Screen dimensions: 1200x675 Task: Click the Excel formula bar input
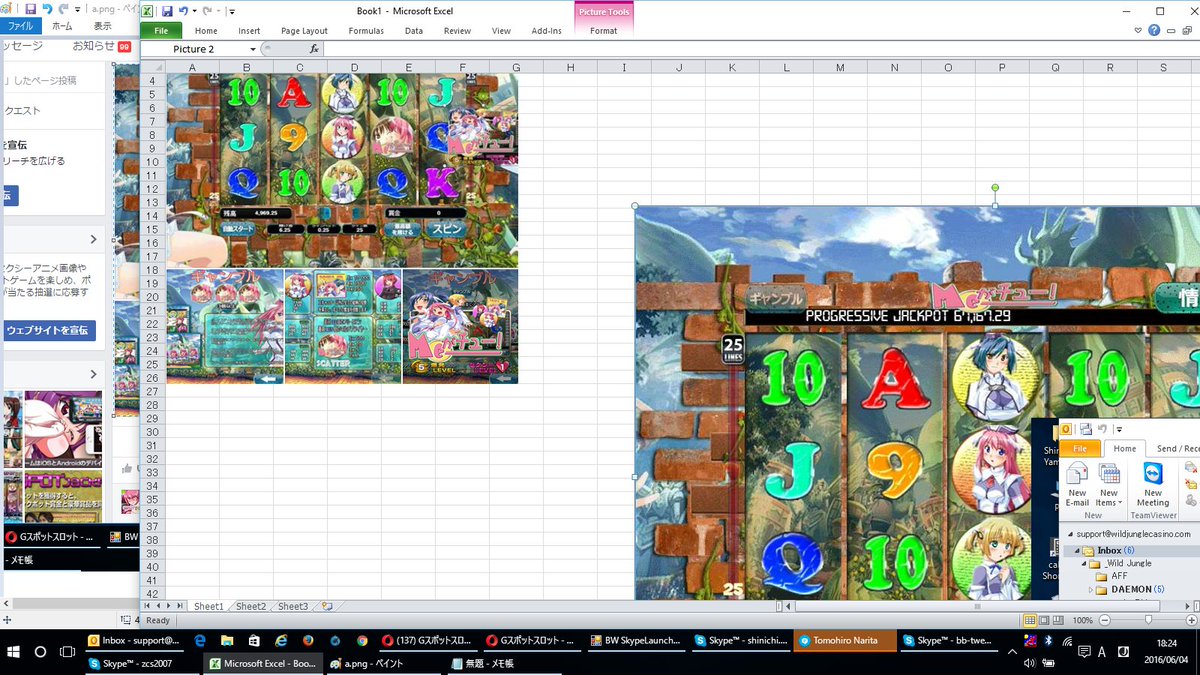coord(760,49)
